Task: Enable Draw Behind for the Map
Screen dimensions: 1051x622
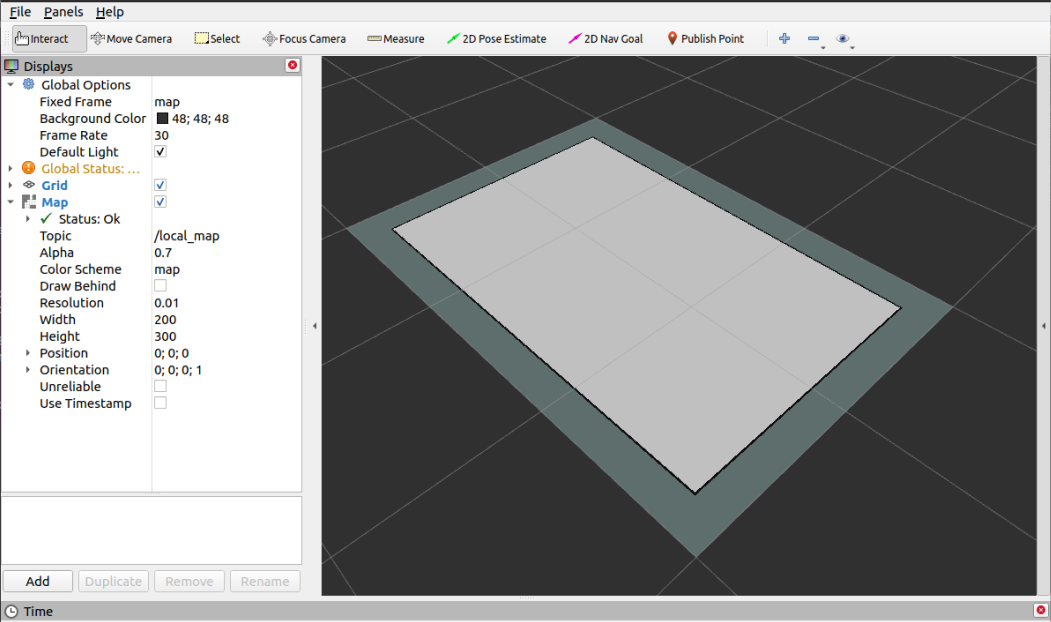Action: pyautogui.click(x=160, y=285)
